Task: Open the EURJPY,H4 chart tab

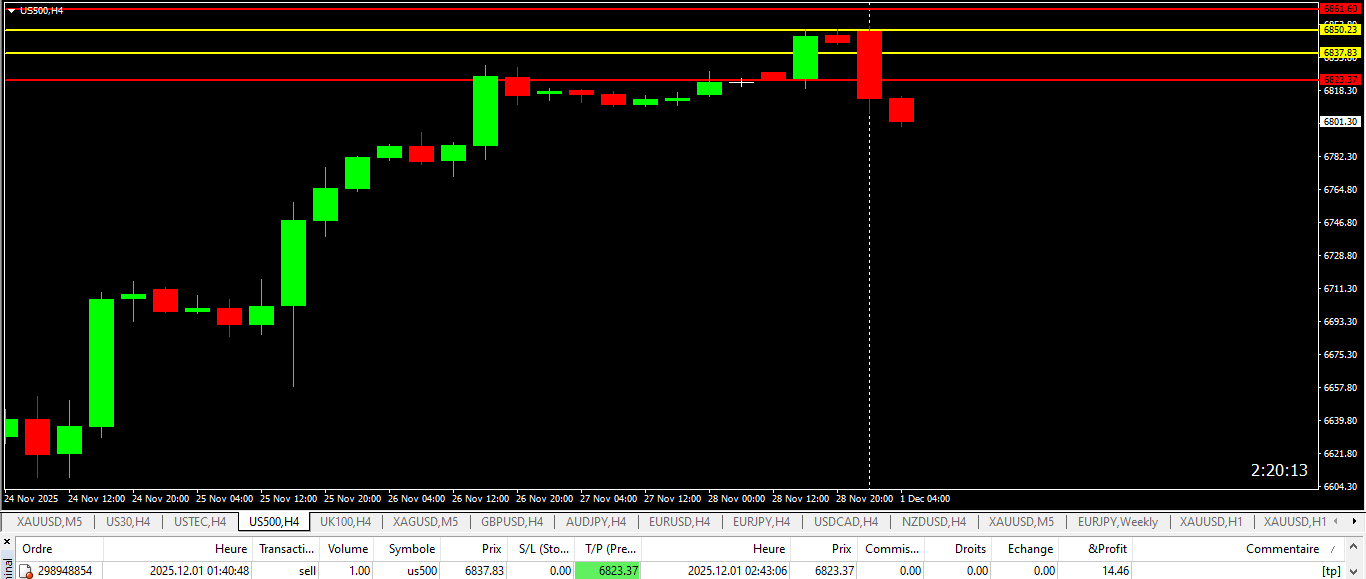Action: coord(761,522)
